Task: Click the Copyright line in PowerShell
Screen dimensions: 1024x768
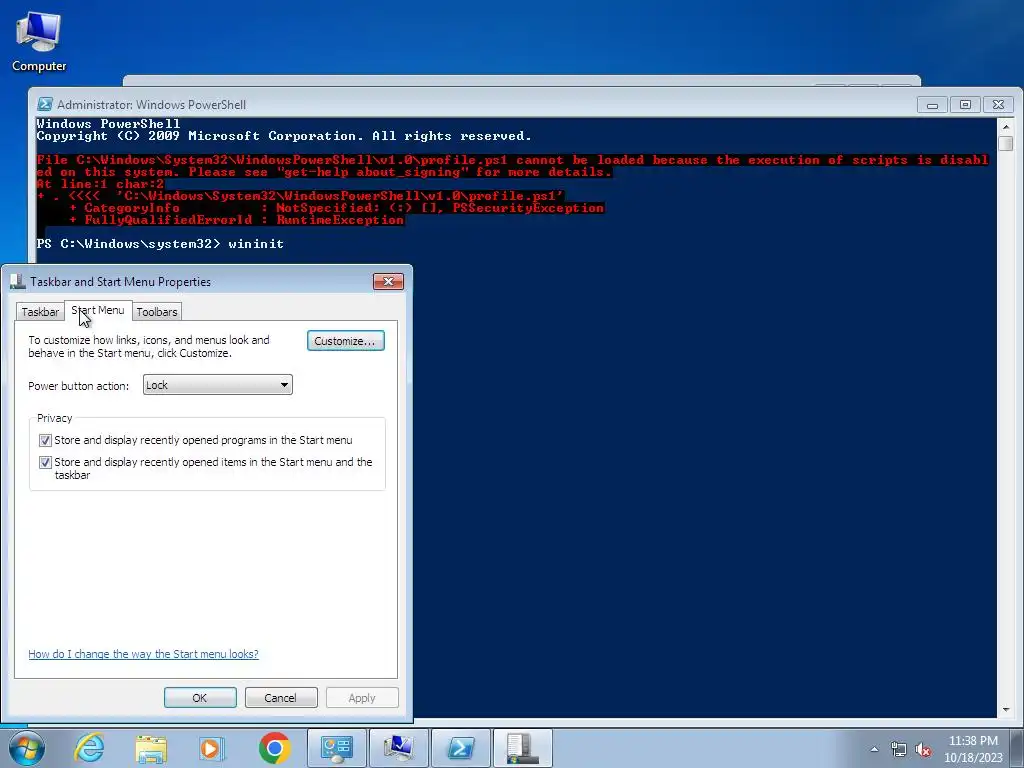Action: [x=284, y=136]
